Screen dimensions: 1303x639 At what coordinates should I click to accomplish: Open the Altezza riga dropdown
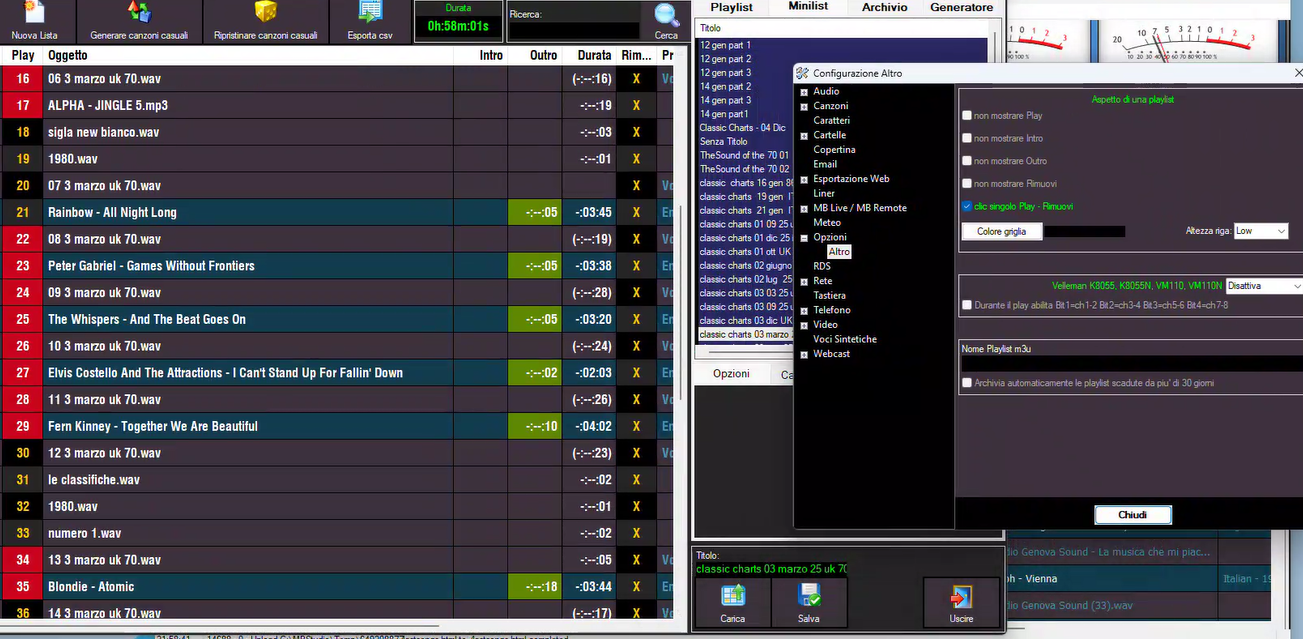tap(1261, 231)
